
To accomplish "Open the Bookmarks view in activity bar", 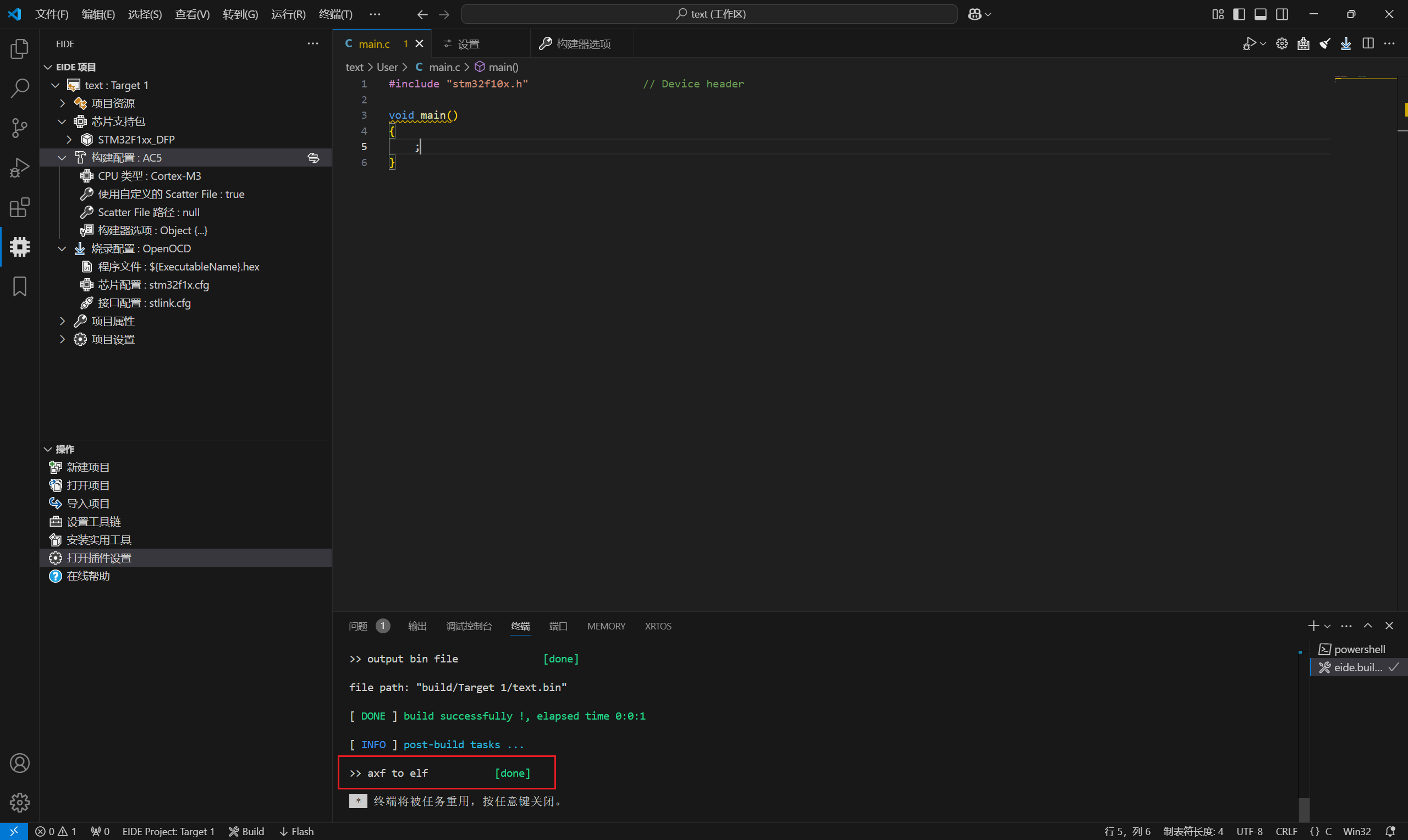I will click(19, 286).
